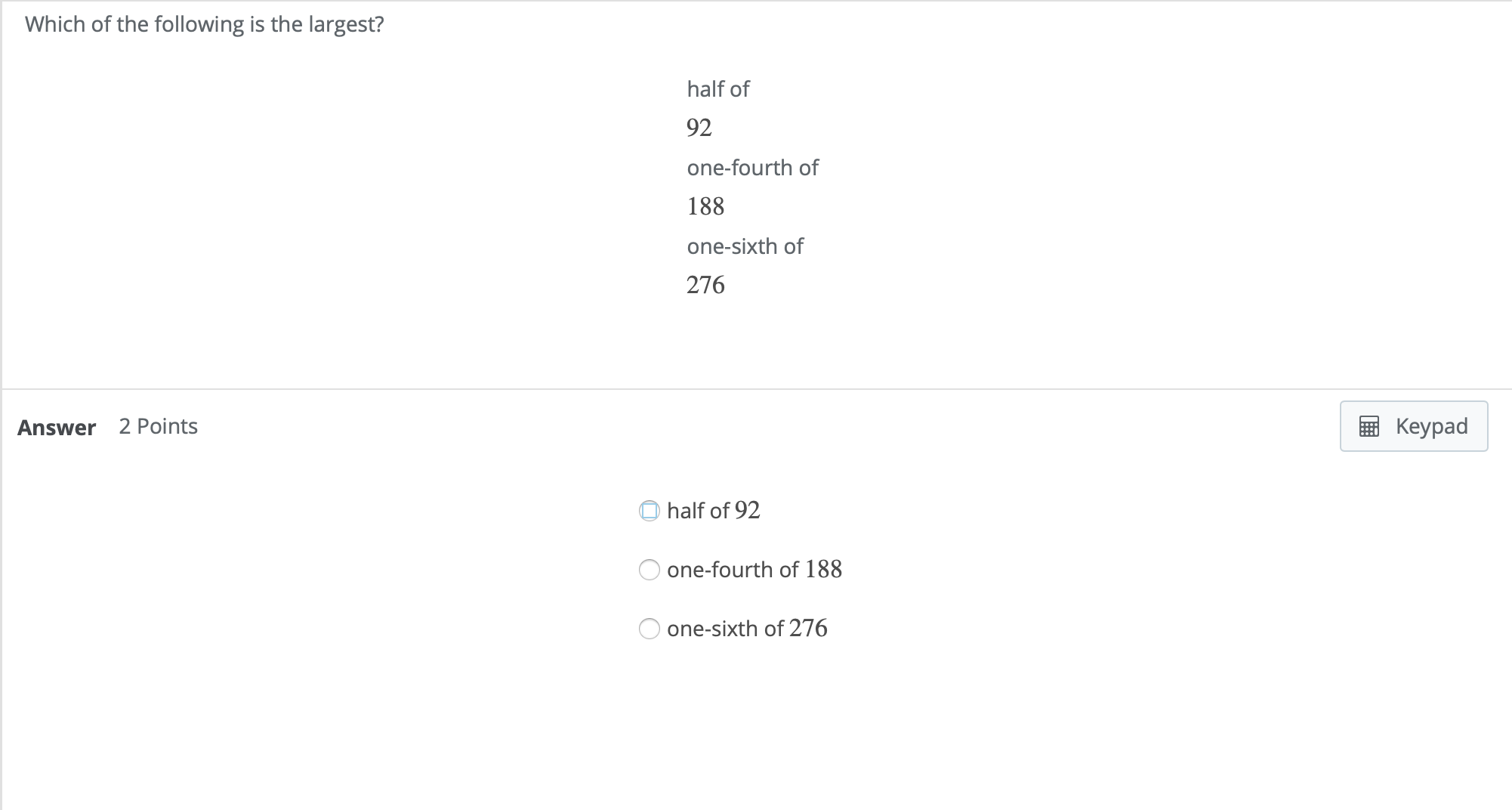
Task: Click the number '188' in the question body
Action: point(705,206)
